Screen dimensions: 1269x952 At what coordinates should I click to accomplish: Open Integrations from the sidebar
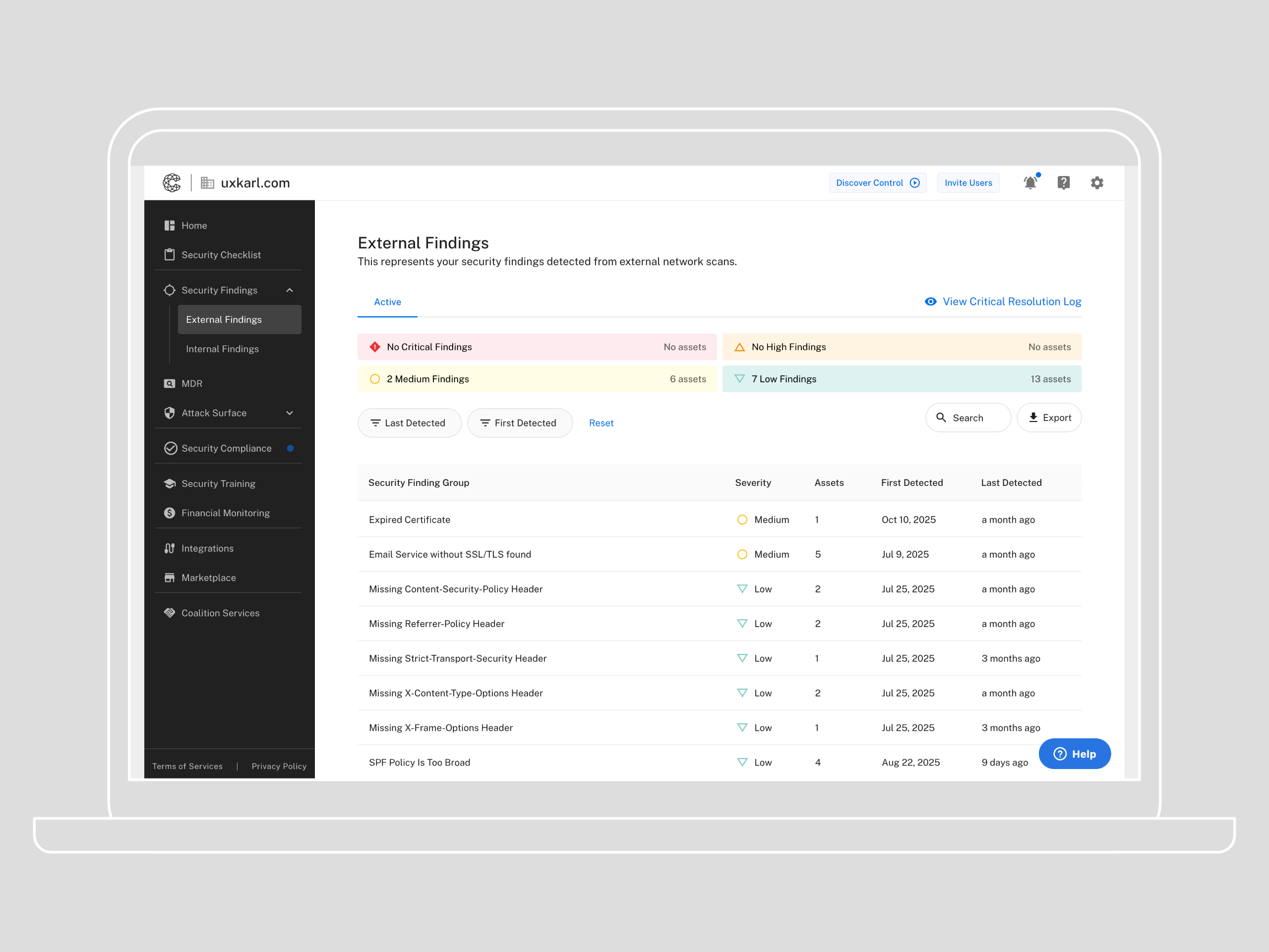coord(207,548)
